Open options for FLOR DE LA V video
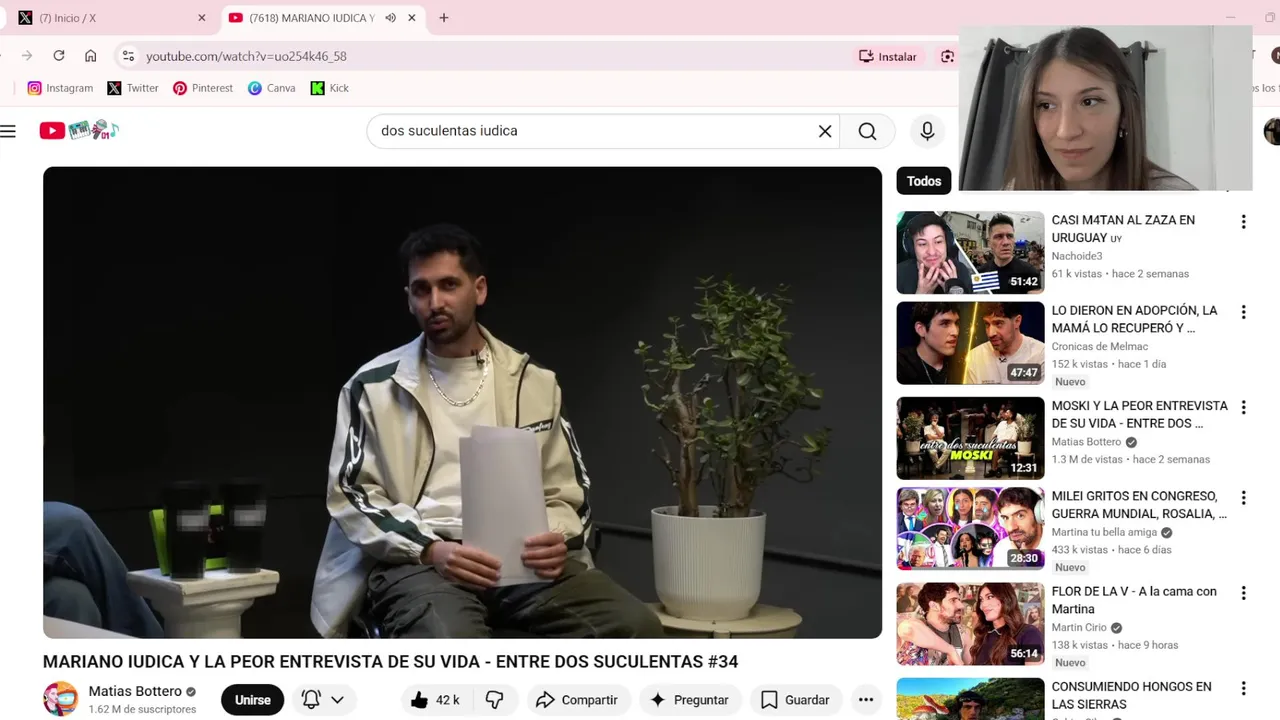Screen dimensions: 1280x720 [x=1243, y=593]
